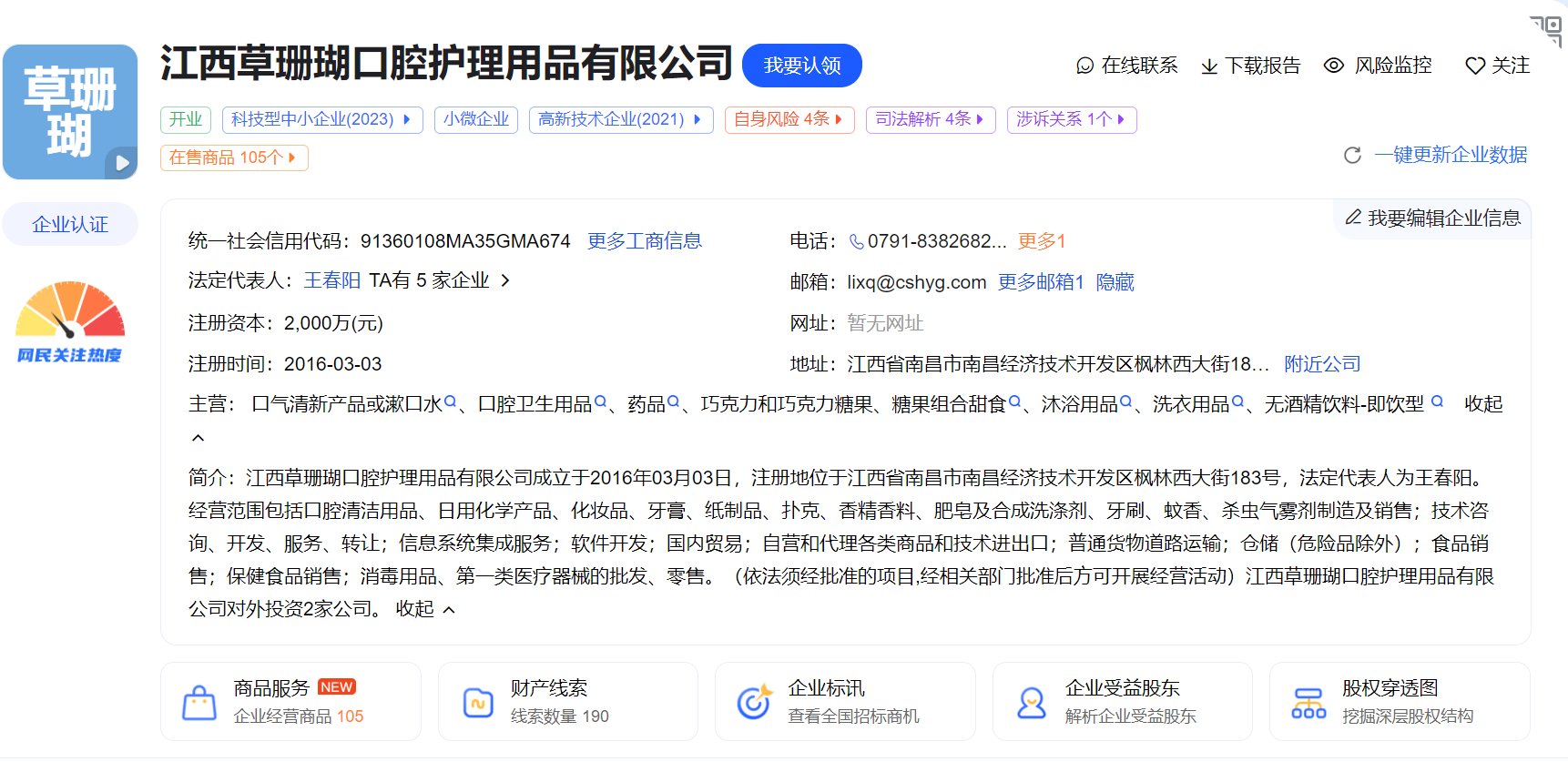Click the download report arrow icon

click(1209, 66)
